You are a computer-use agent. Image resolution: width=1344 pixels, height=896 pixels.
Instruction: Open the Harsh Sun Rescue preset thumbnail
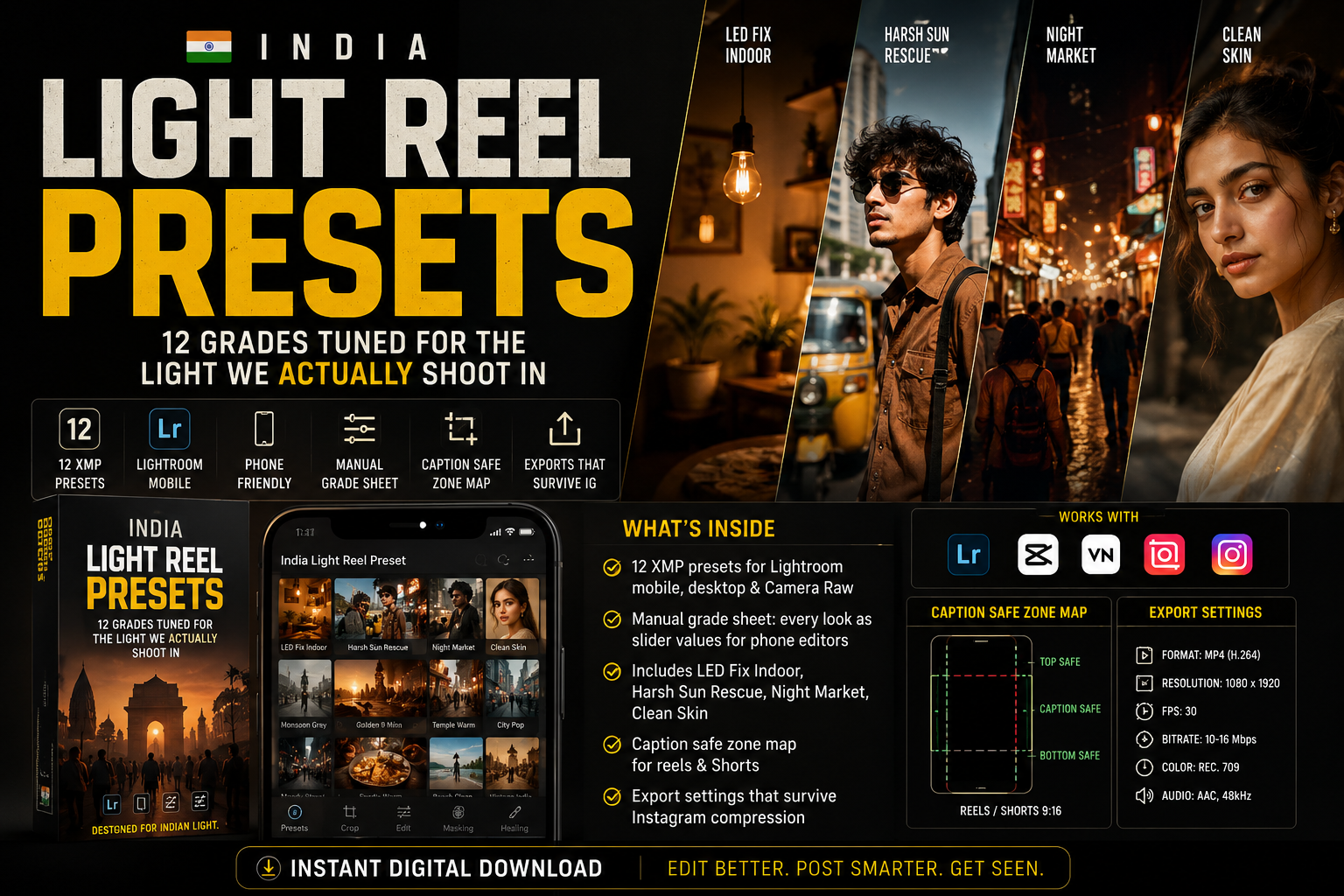379,616
